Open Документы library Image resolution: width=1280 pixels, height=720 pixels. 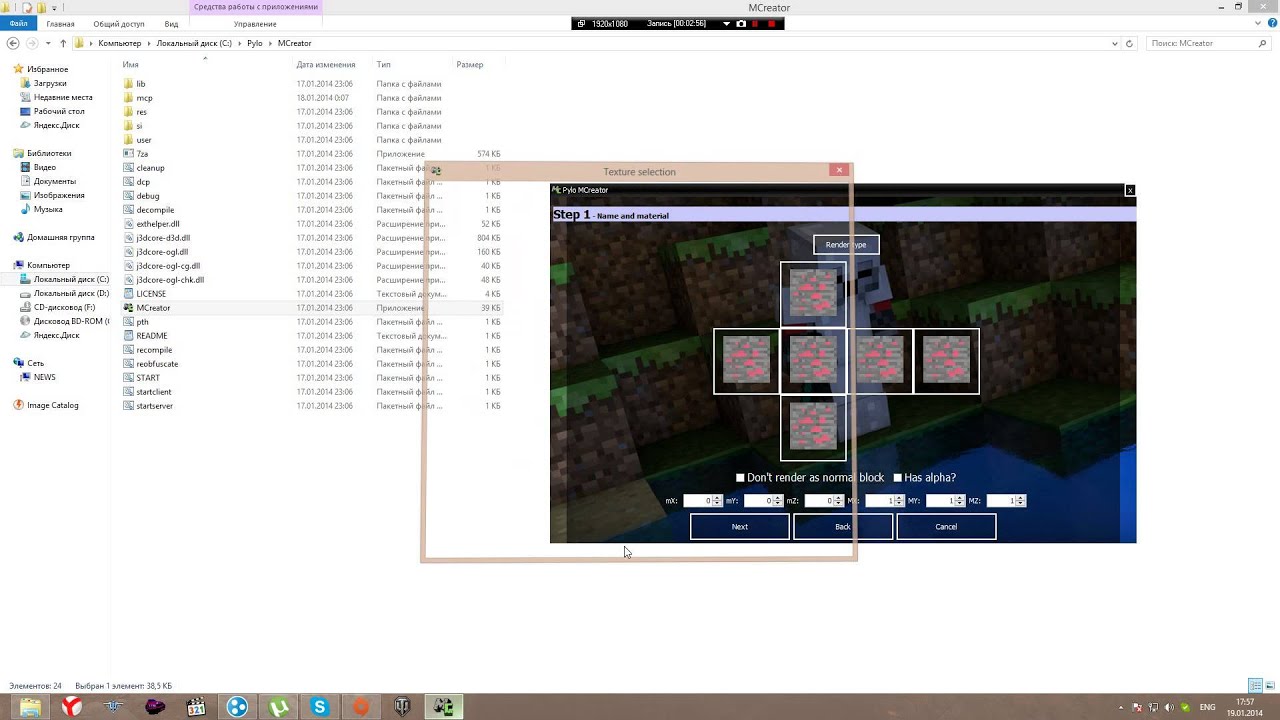[x=54, y=181]
